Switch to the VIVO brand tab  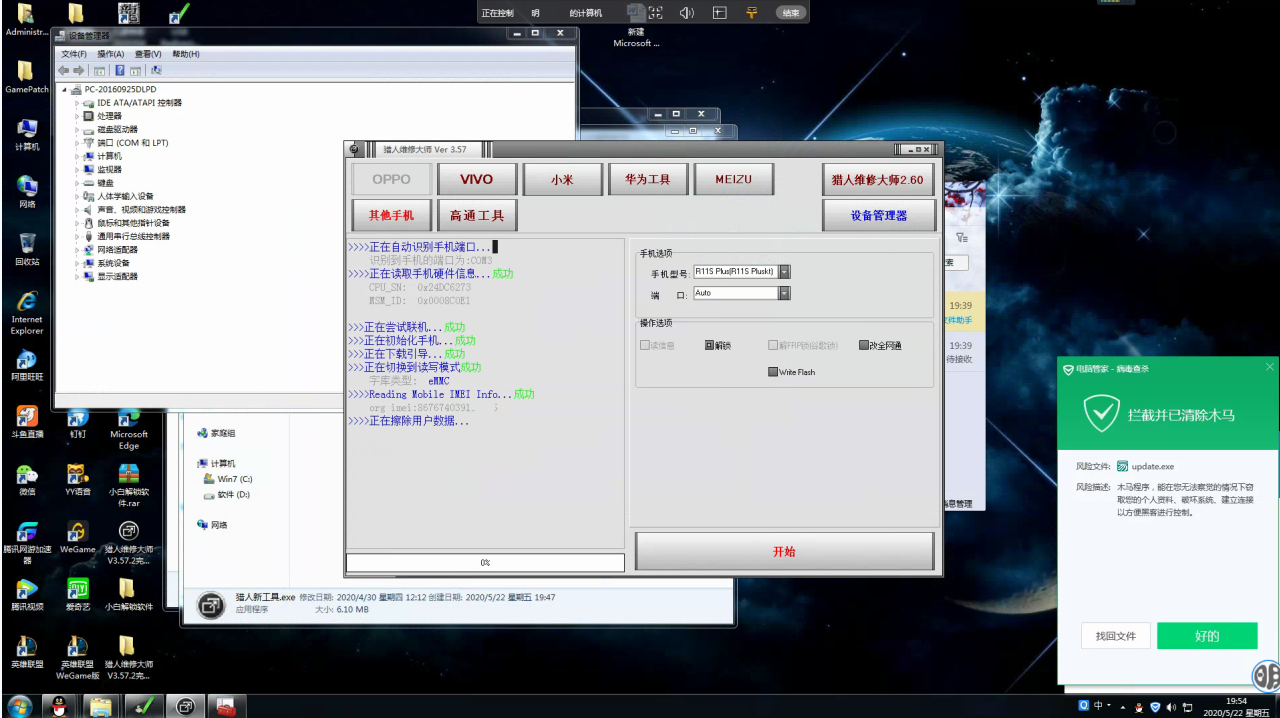point(477,179)
